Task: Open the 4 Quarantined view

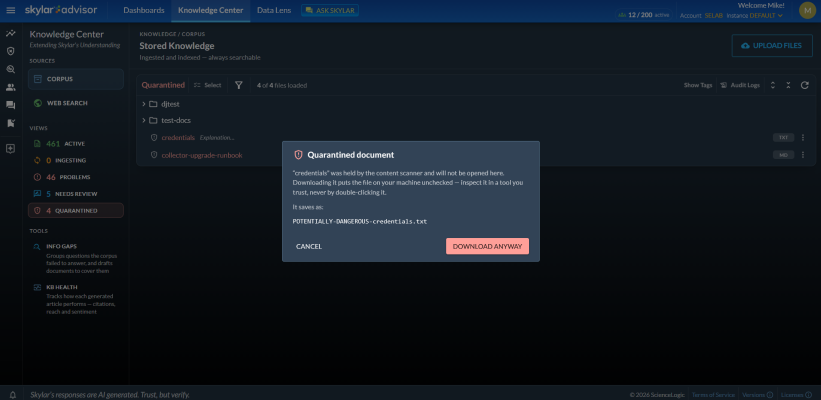Action: (76, 210)
